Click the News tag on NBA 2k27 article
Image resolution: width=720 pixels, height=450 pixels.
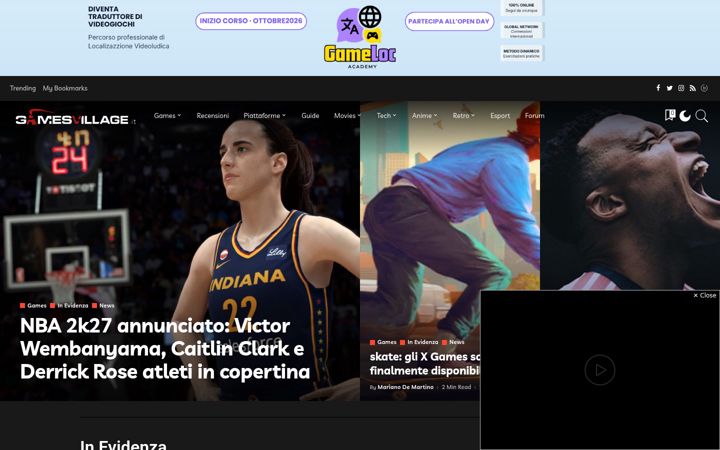[103, 305]
